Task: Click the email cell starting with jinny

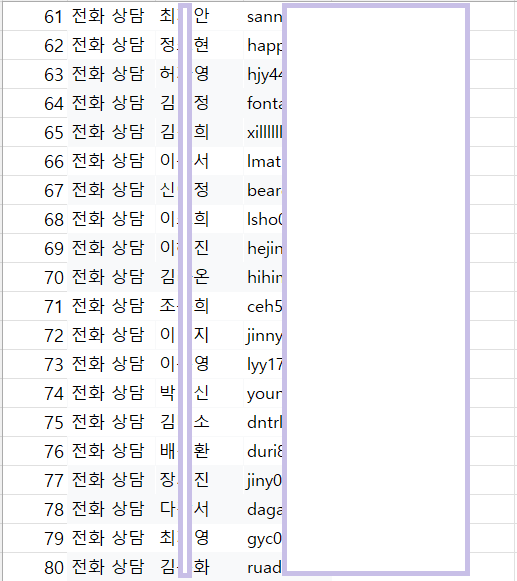Action: (x=264, y=335)
